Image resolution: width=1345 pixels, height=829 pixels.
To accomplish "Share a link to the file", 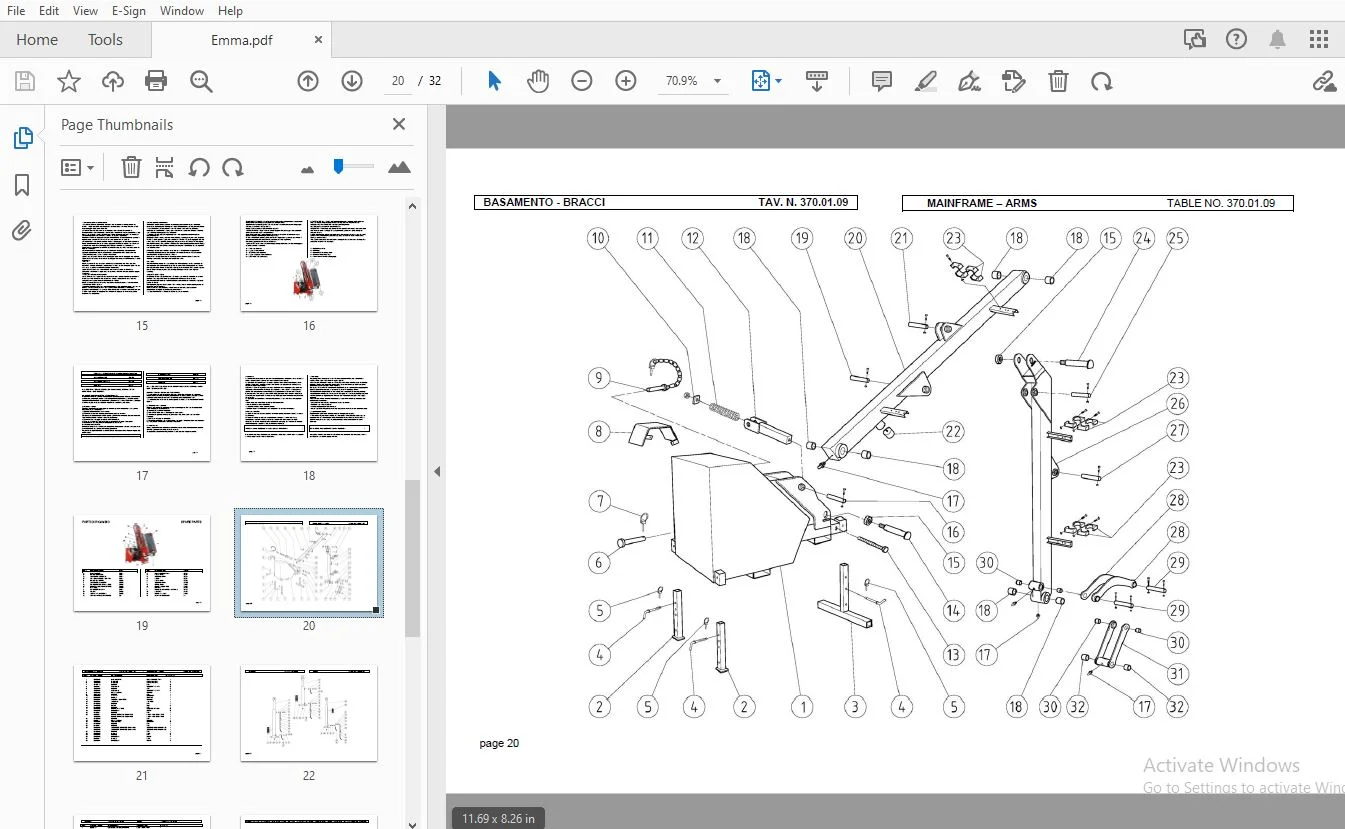I will pyautogui.click(x=1324, y=81).
